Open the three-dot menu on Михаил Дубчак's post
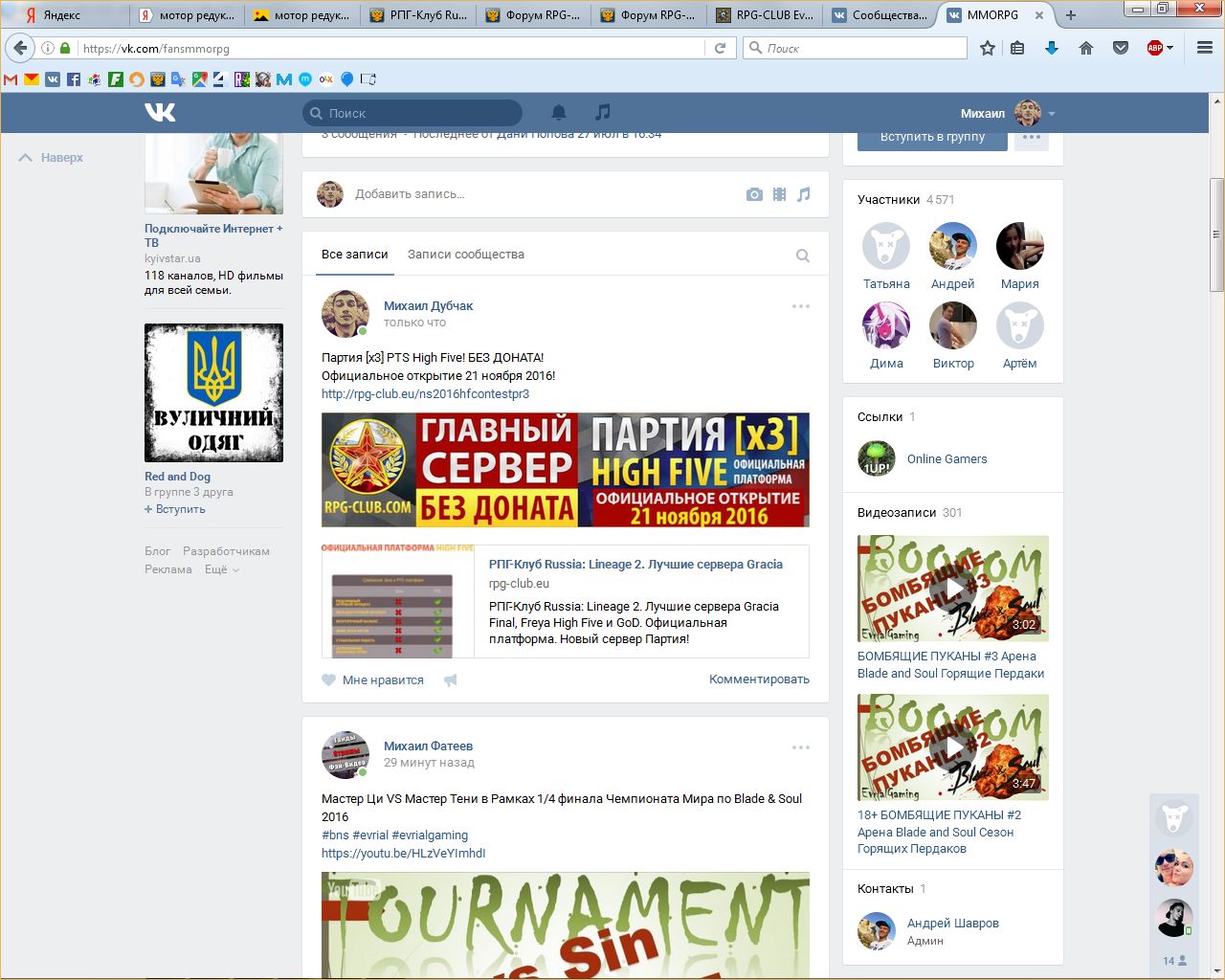Screen dimensions: 1225x980 pos(801,306)
